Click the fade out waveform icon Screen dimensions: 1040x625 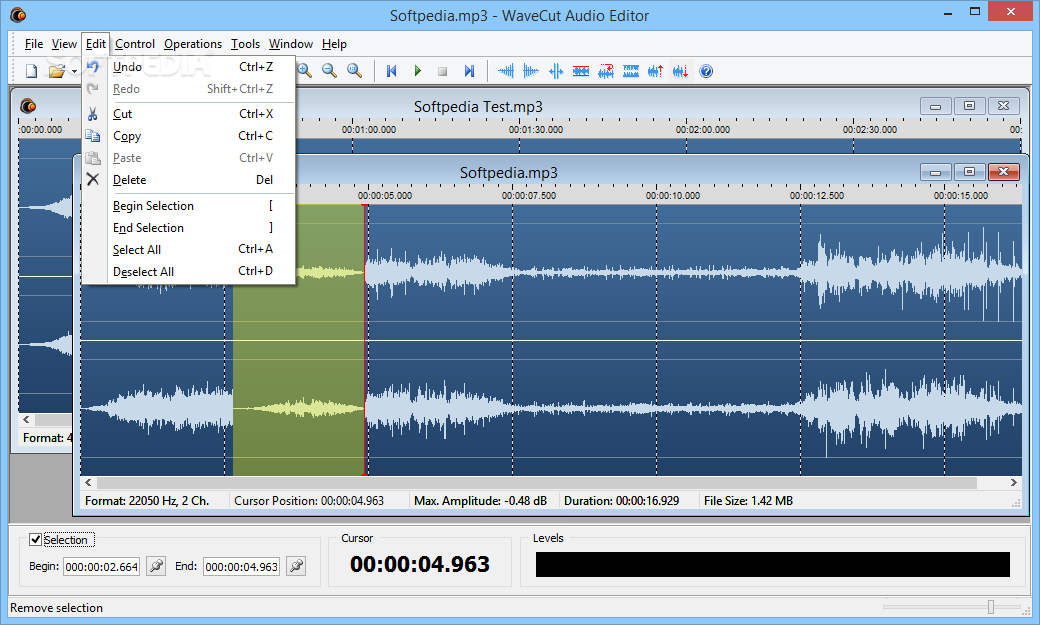tap(531, 71)
